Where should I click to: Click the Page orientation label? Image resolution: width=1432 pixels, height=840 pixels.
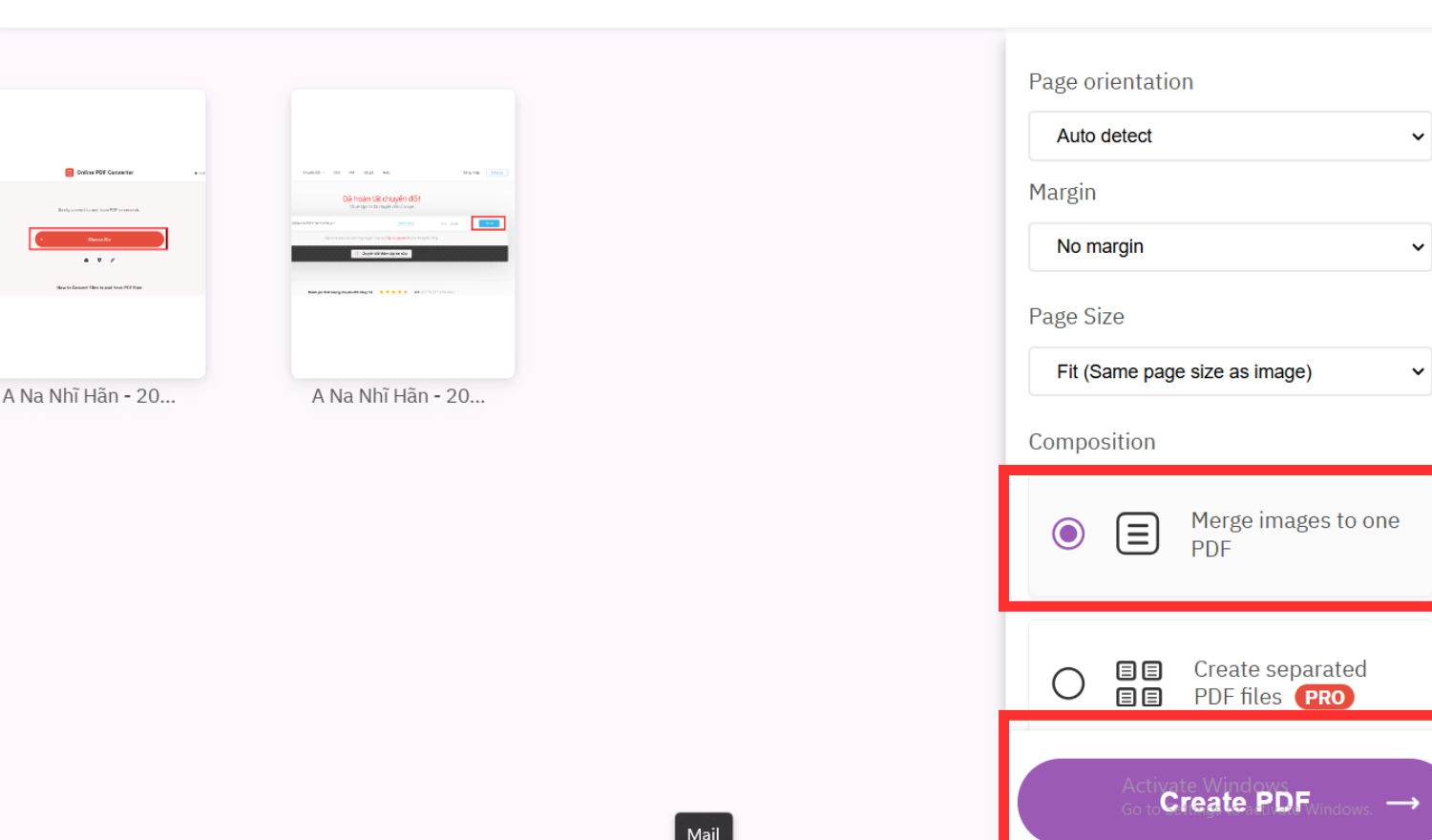click(1111, 82)
